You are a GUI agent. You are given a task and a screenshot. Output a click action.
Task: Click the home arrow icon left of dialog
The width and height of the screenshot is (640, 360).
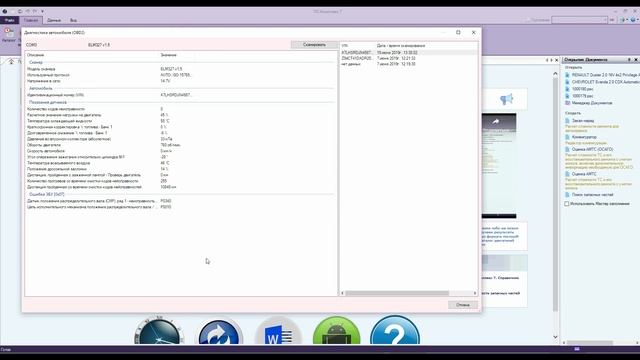pos(11,61)
